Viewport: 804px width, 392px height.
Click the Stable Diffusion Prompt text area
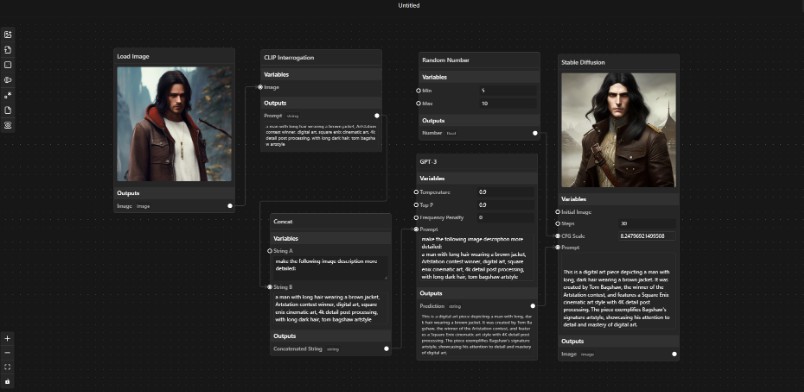point(618,291)
